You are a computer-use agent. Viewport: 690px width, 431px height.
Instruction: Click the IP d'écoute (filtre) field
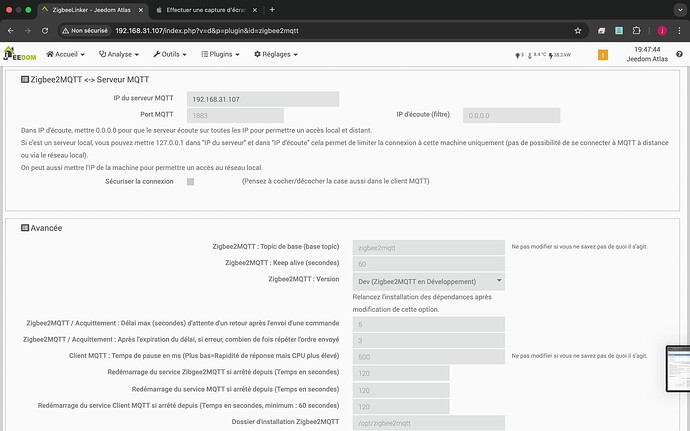coord(511,115)
